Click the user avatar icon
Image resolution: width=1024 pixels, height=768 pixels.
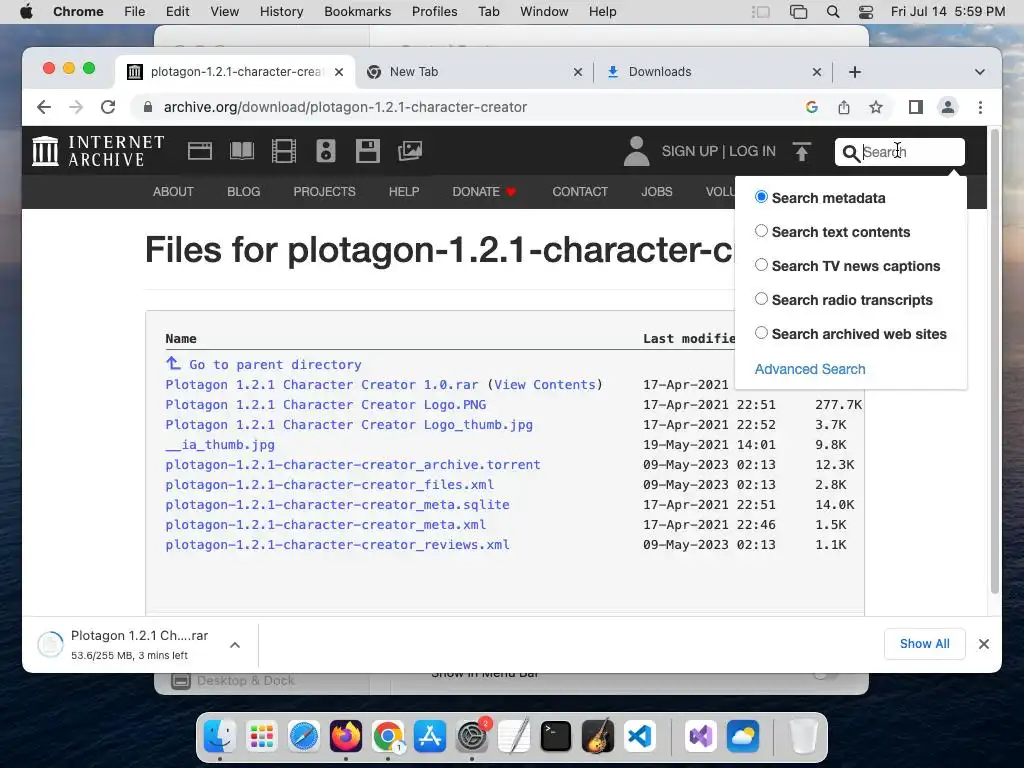point(636,151)
